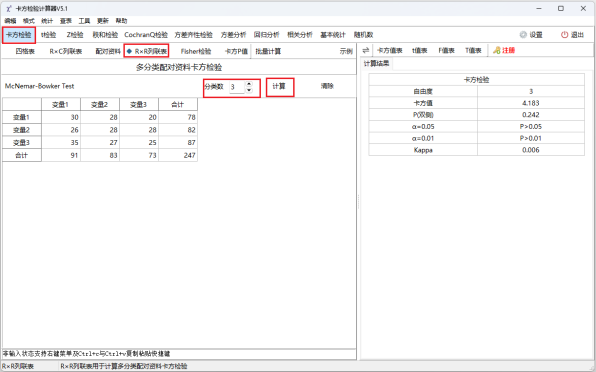The width and height of the screenshot is (596, 372).
Task: Increase 分类数 with the up arrow
Action: point(249,84)
